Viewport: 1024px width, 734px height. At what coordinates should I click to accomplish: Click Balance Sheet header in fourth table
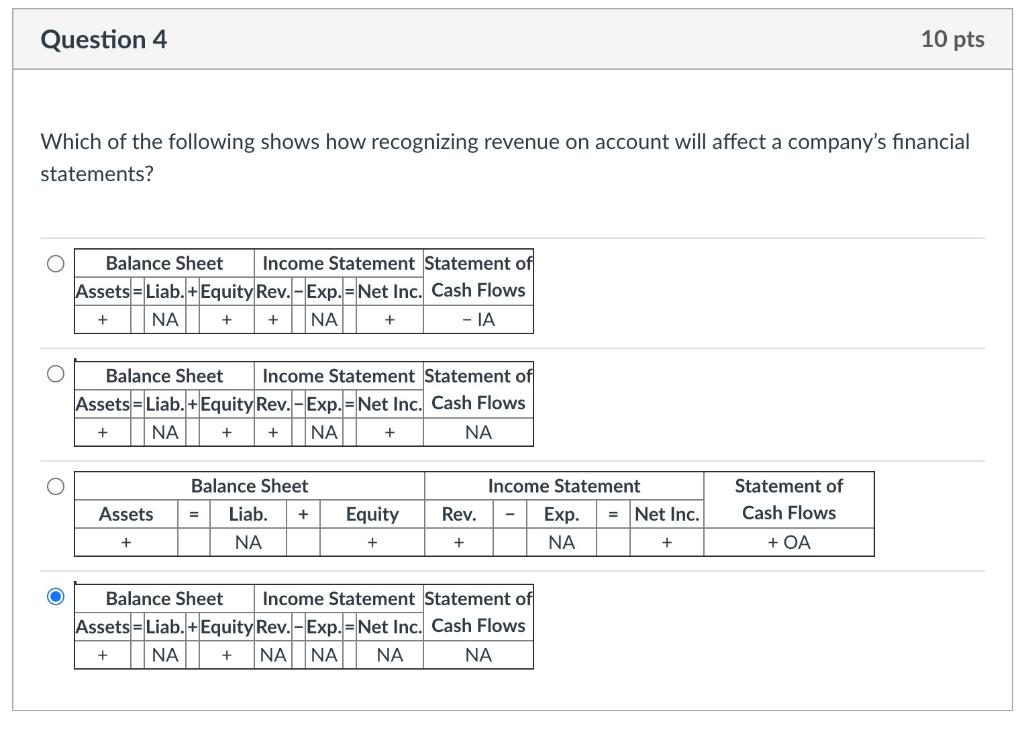165,599
